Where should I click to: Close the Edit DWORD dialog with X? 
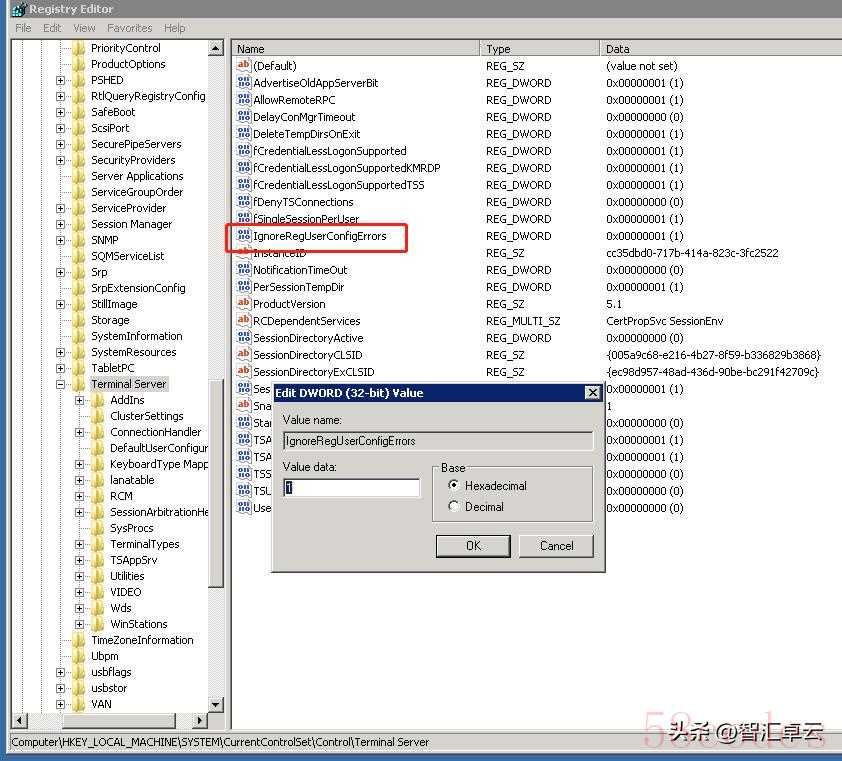click(592, 393)
